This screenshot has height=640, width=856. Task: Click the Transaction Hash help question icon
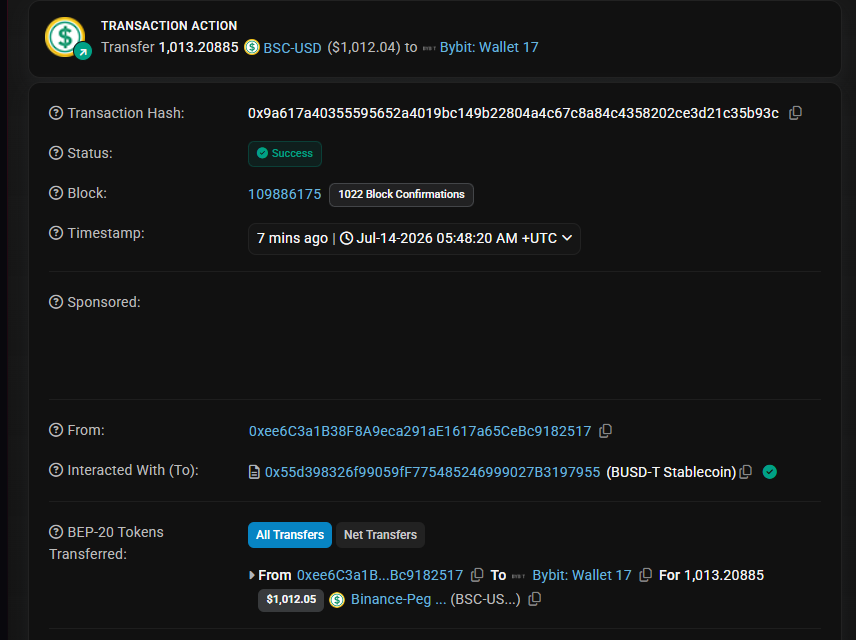[x=56, y=113]
